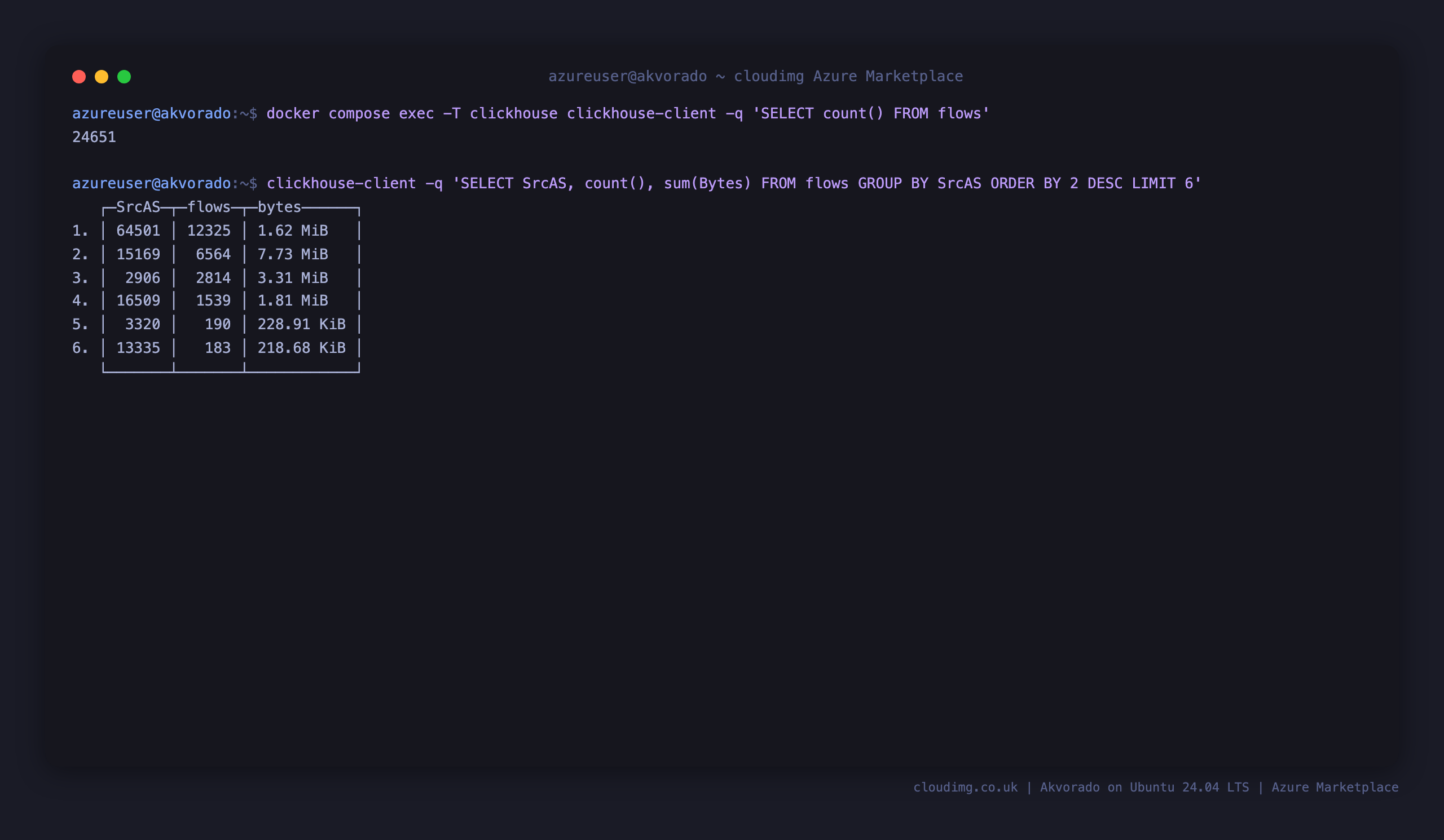
Task: Select the flows value 190
Action: (218, 325)
